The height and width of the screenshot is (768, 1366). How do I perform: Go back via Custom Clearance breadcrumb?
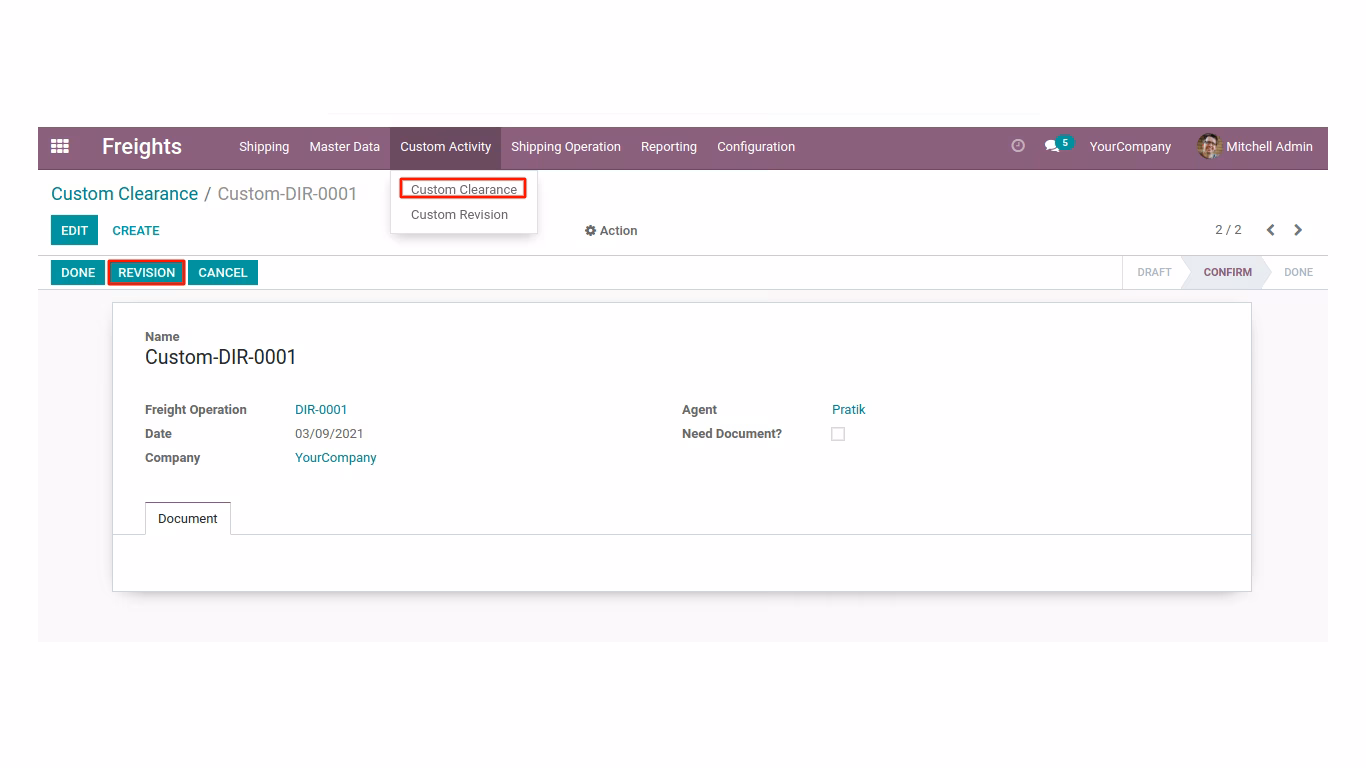125,194
